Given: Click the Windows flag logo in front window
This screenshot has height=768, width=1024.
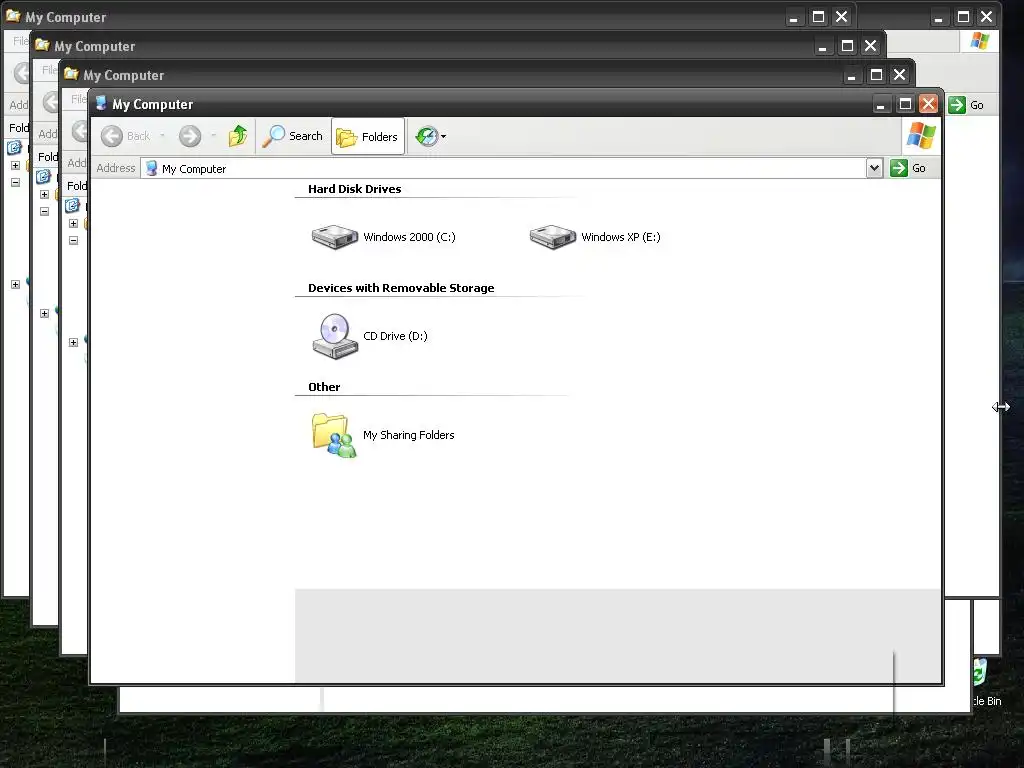Looking at the screenshot, I should [x=921, y=135].
